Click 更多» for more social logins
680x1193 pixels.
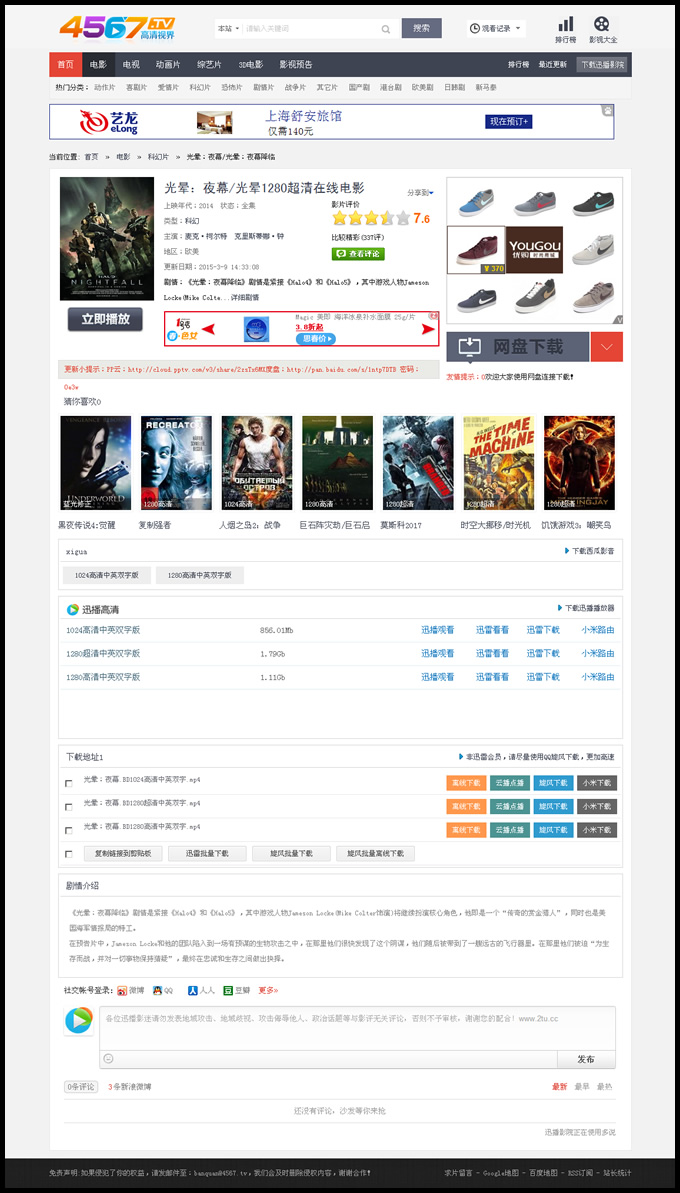click(x=269, y=991)
